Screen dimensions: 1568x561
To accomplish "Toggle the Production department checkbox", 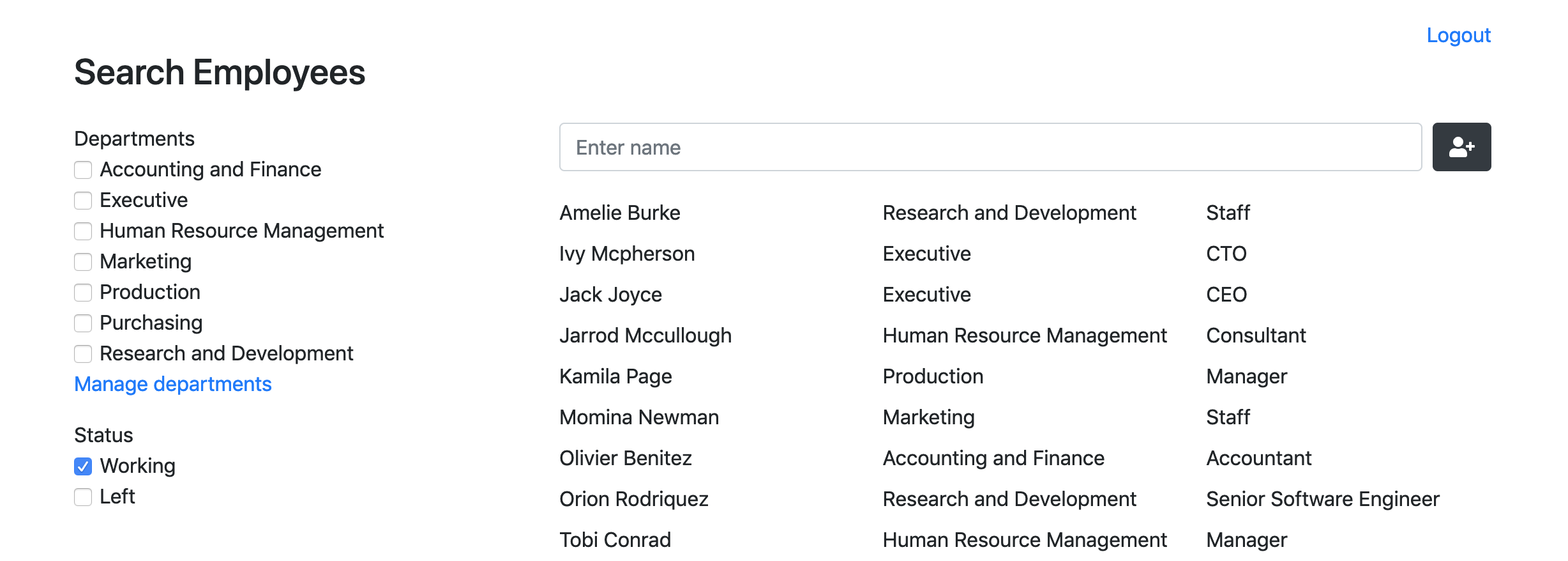I will tap(83, 293).
